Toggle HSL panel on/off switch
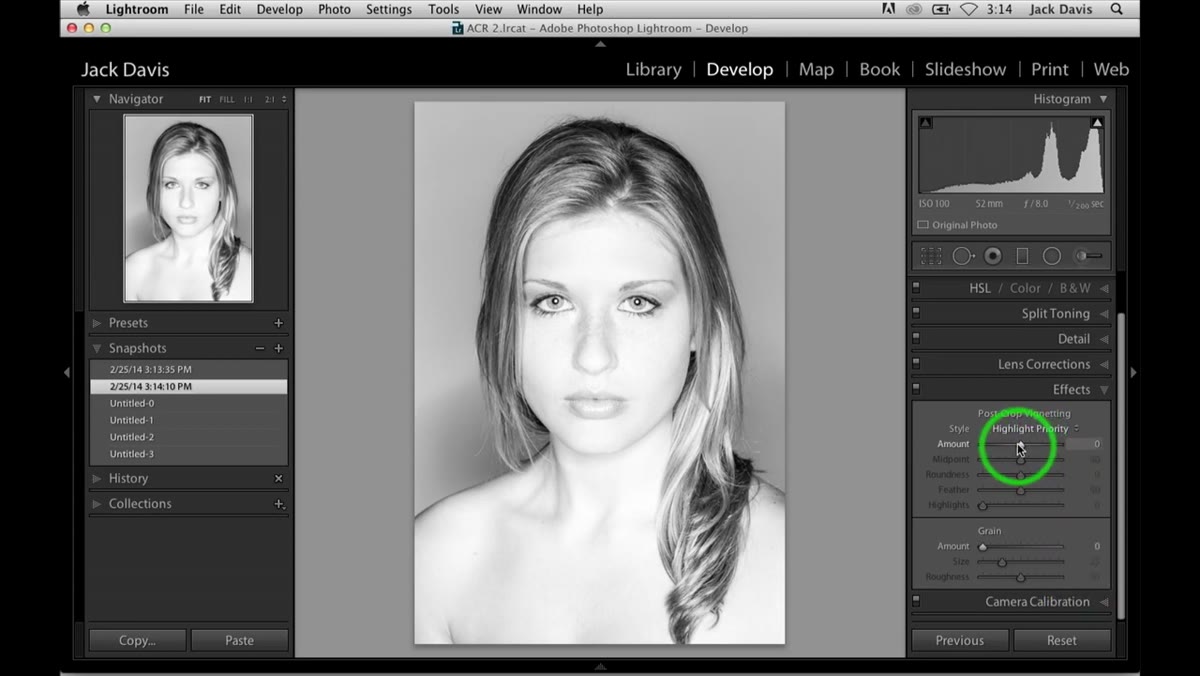This screenshot has width=1200, height=676. tap(916, 288)
